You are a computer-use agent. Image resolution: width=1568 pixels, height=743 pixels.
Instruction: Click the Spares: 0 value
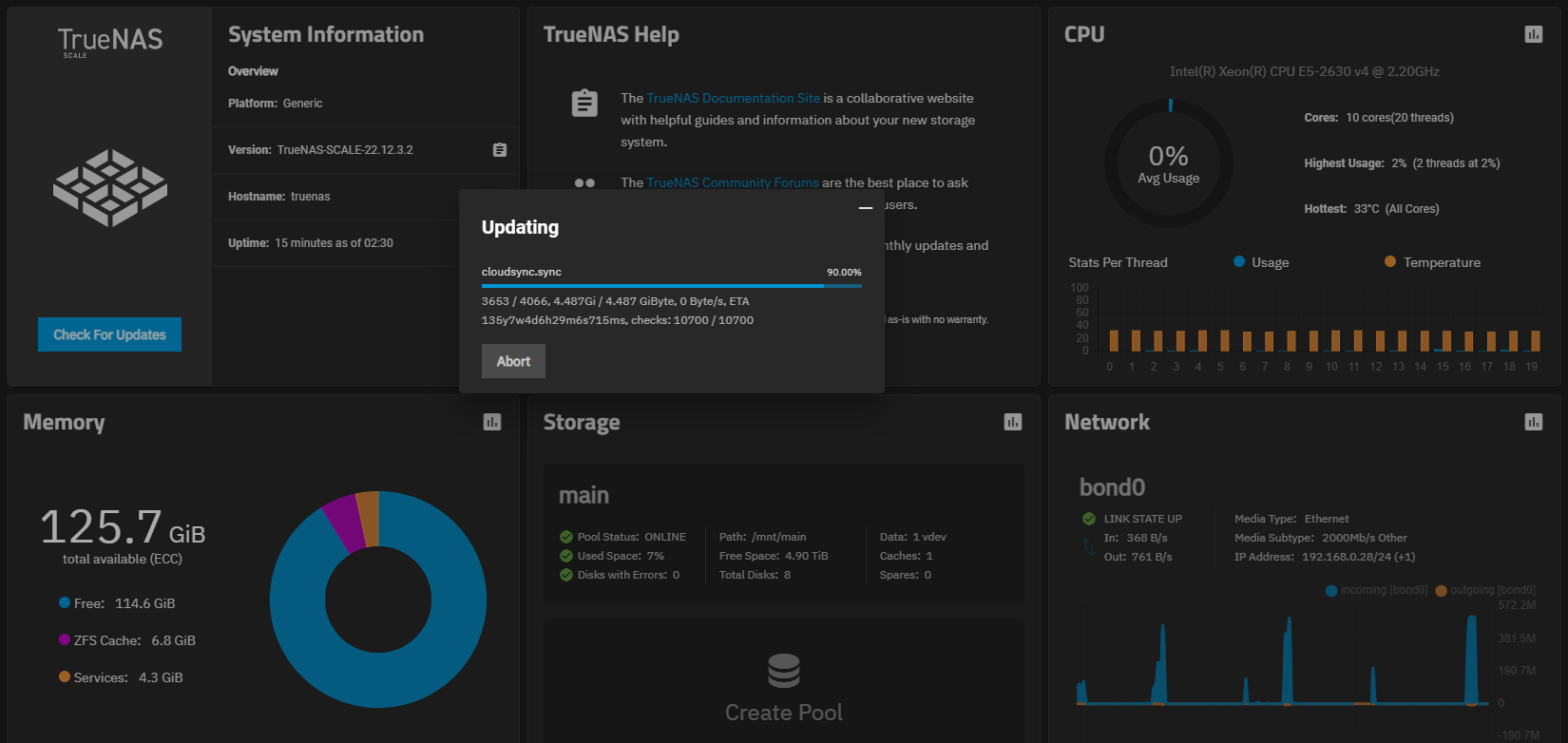pos(906,575)
